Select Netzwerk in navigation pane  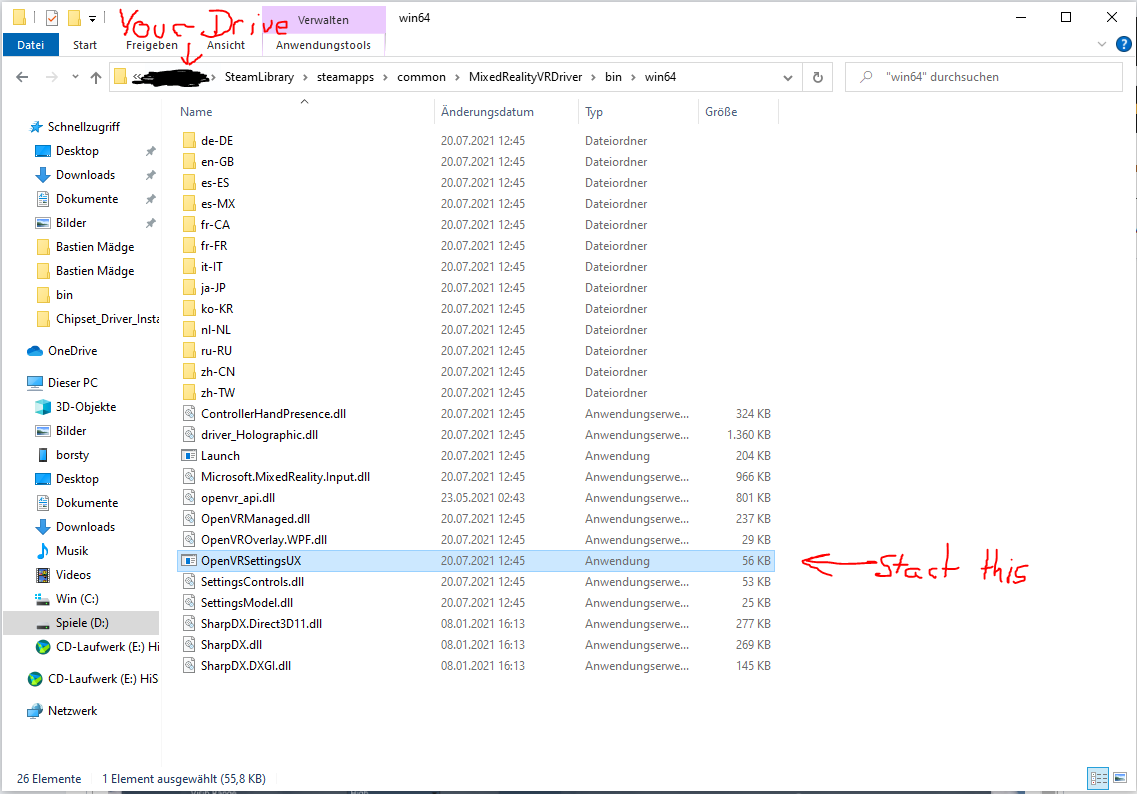(x=72, y=711)
